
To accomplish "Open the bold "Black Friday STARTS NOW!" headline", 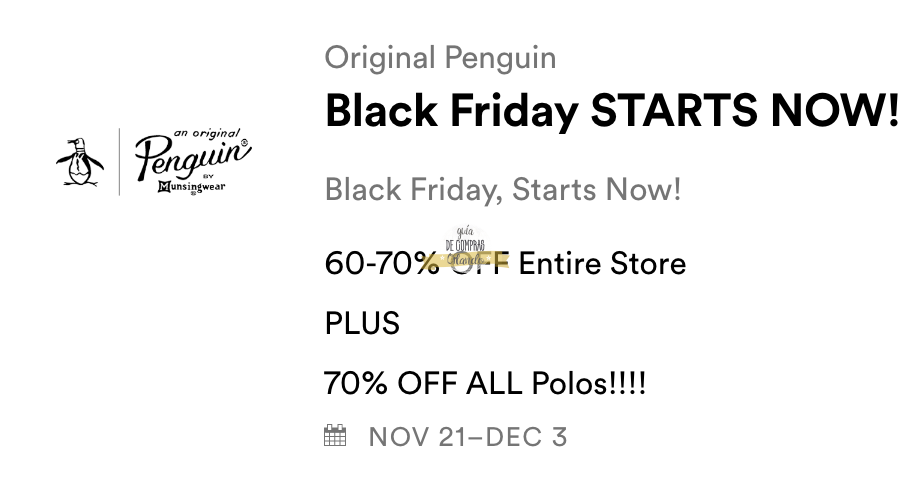I will pyautogui.click(x=612, y=111).
